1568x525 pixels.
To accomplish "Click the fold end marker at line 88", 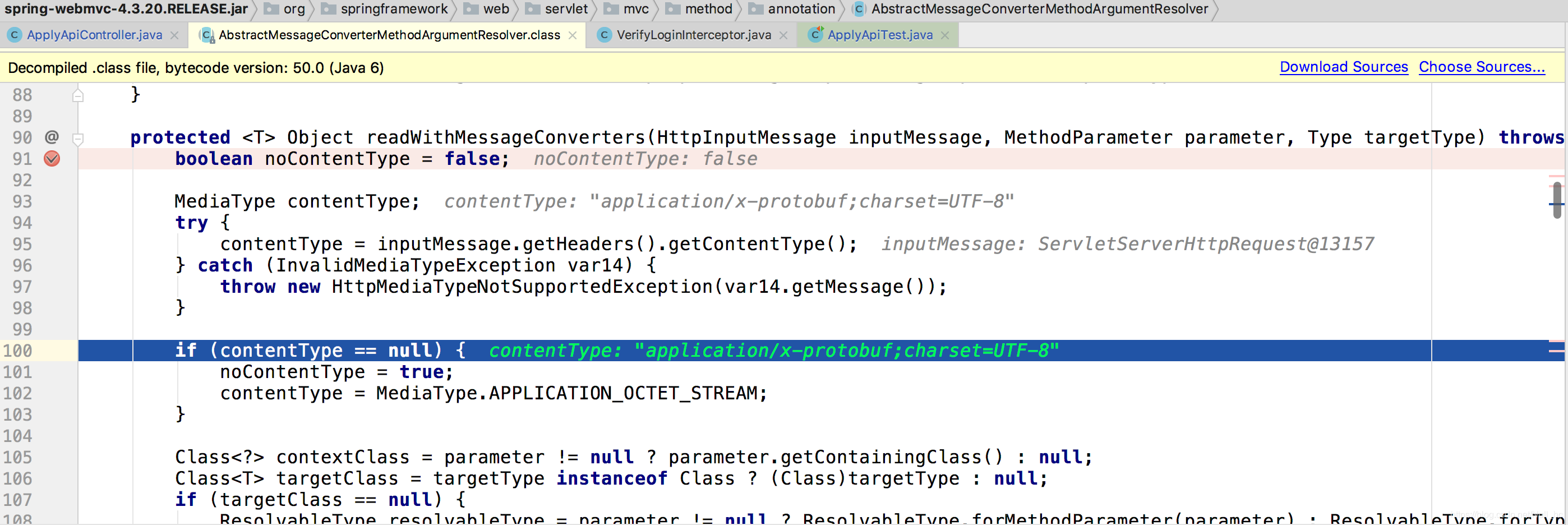I will [78, 95].
